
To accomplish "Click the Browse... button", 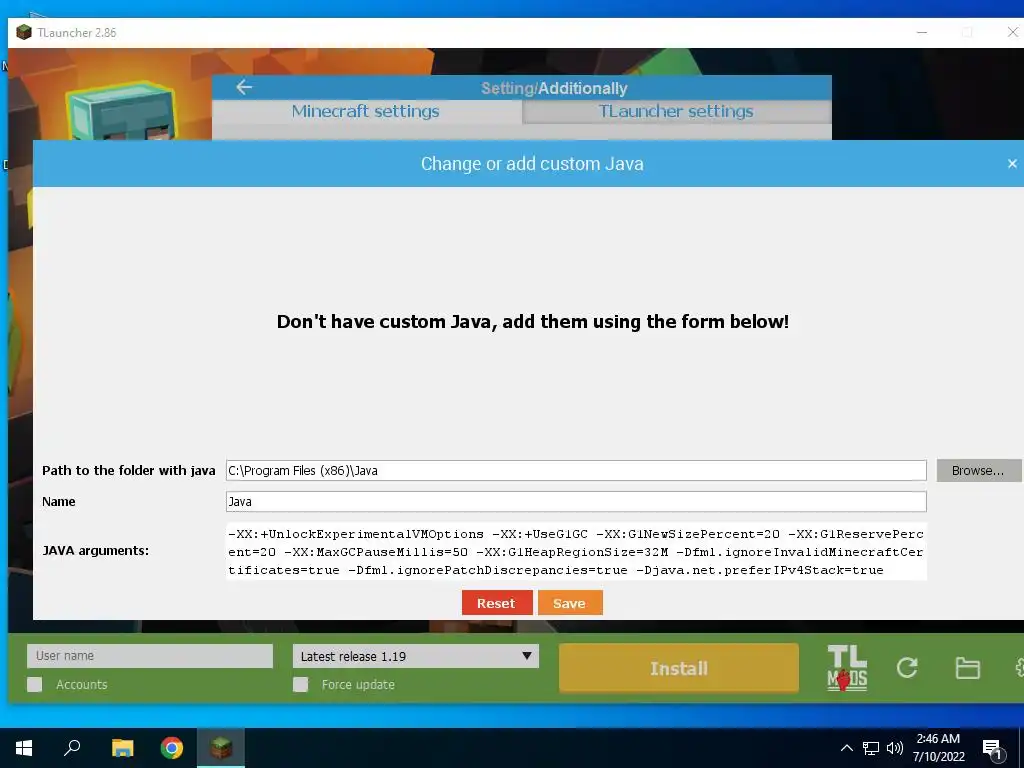I will pyautogui.click(x=978, y=470).
